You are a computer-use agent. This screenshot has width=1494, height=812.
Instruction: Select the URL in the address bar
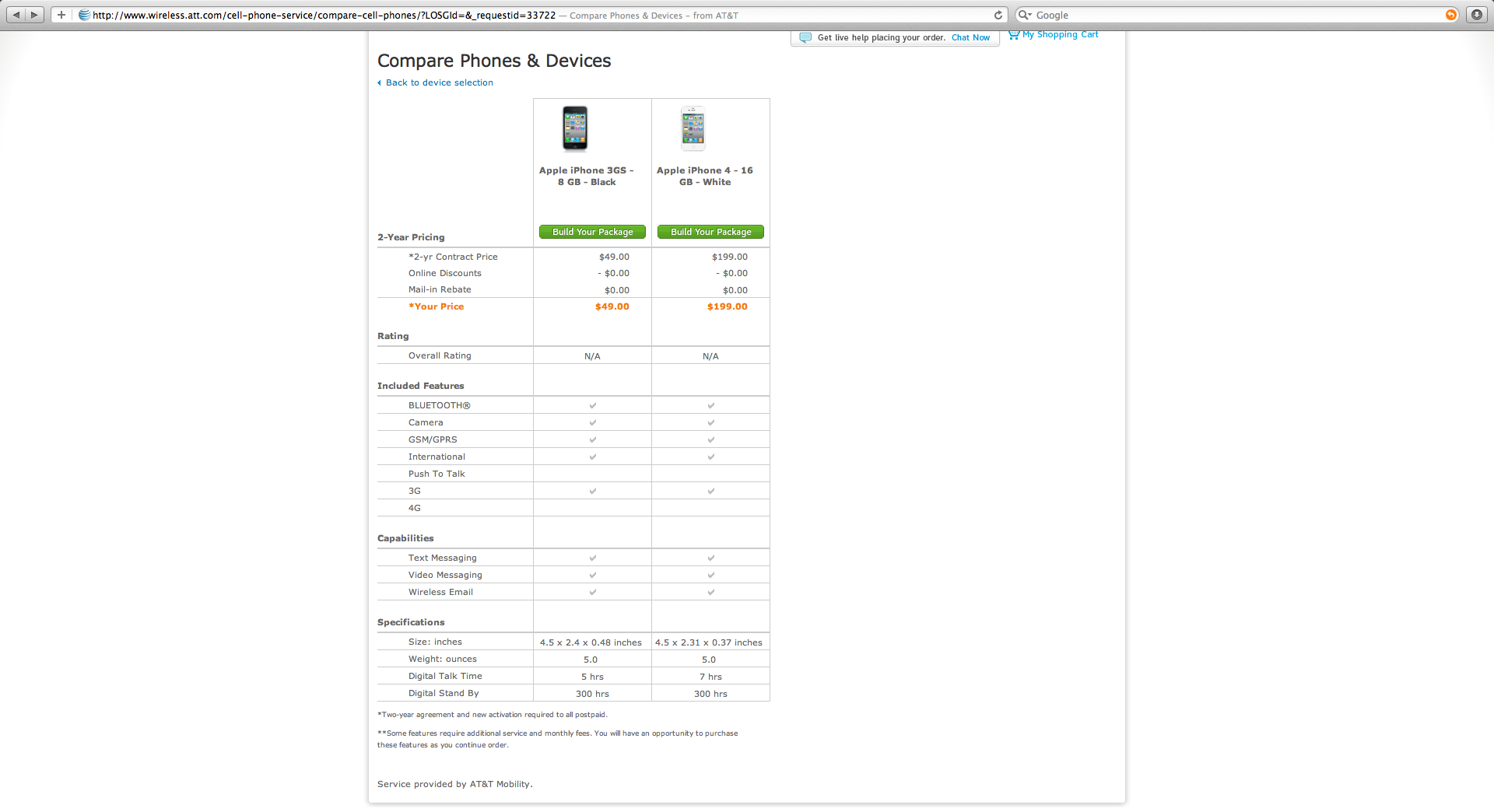(324, 15)
